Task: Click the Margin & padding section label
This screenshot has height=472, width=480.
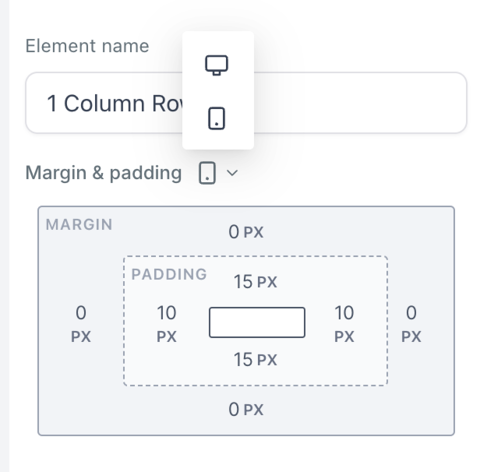Action: [x=104, y=173]
